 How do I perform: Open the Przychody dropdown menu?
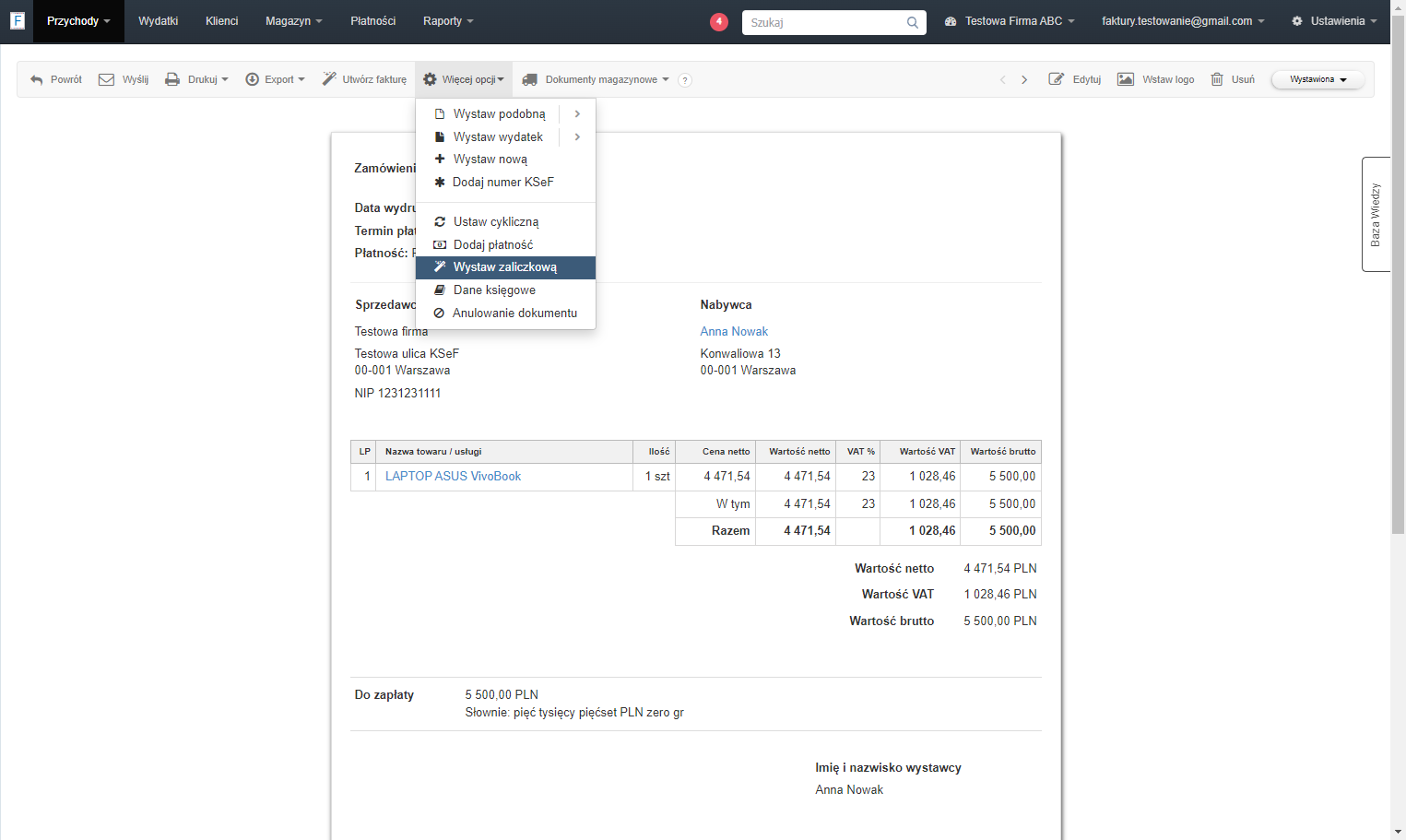pos(78,21)
